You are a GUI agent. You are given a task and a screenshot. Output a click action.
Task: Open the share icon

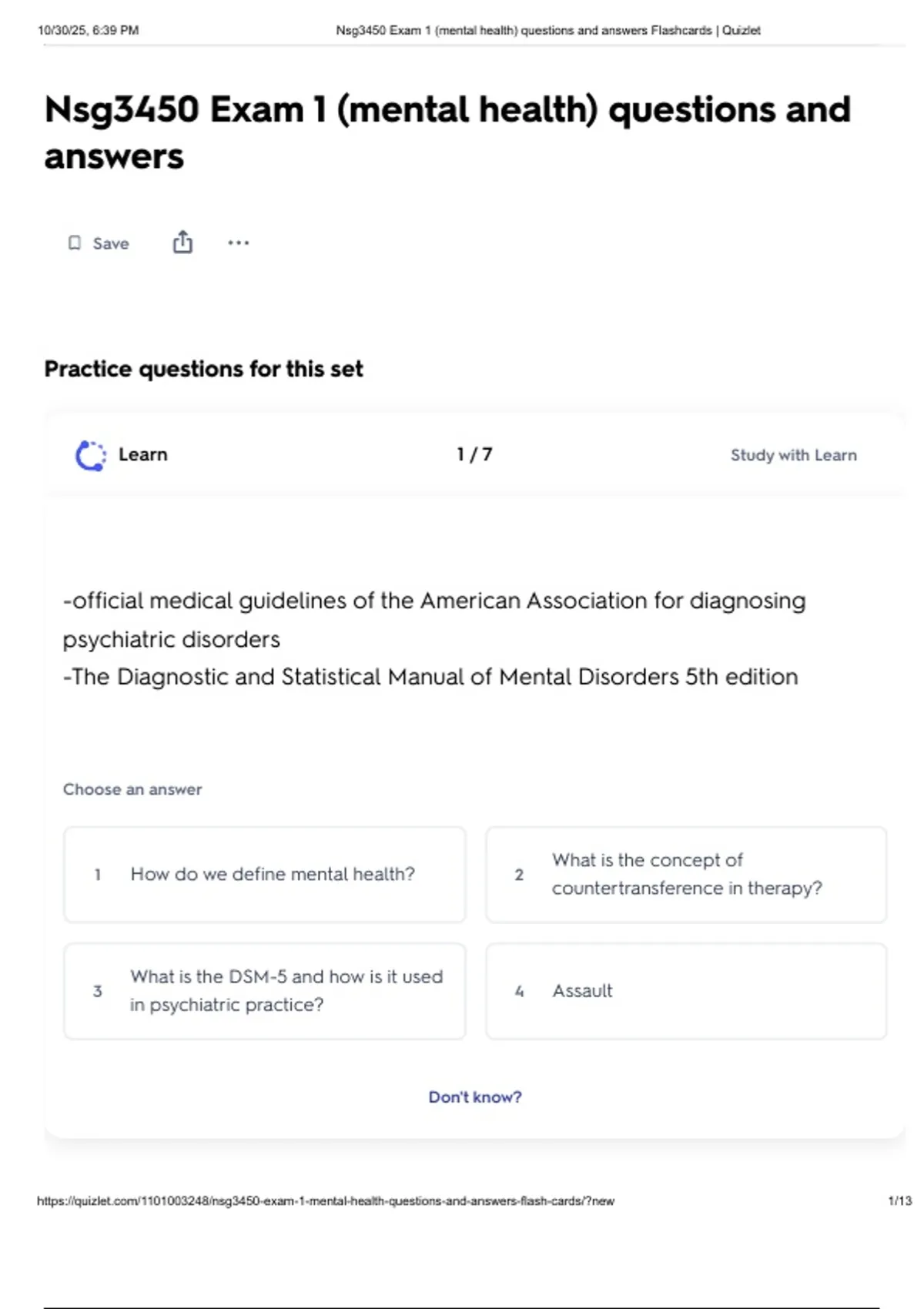pos(182,242)
